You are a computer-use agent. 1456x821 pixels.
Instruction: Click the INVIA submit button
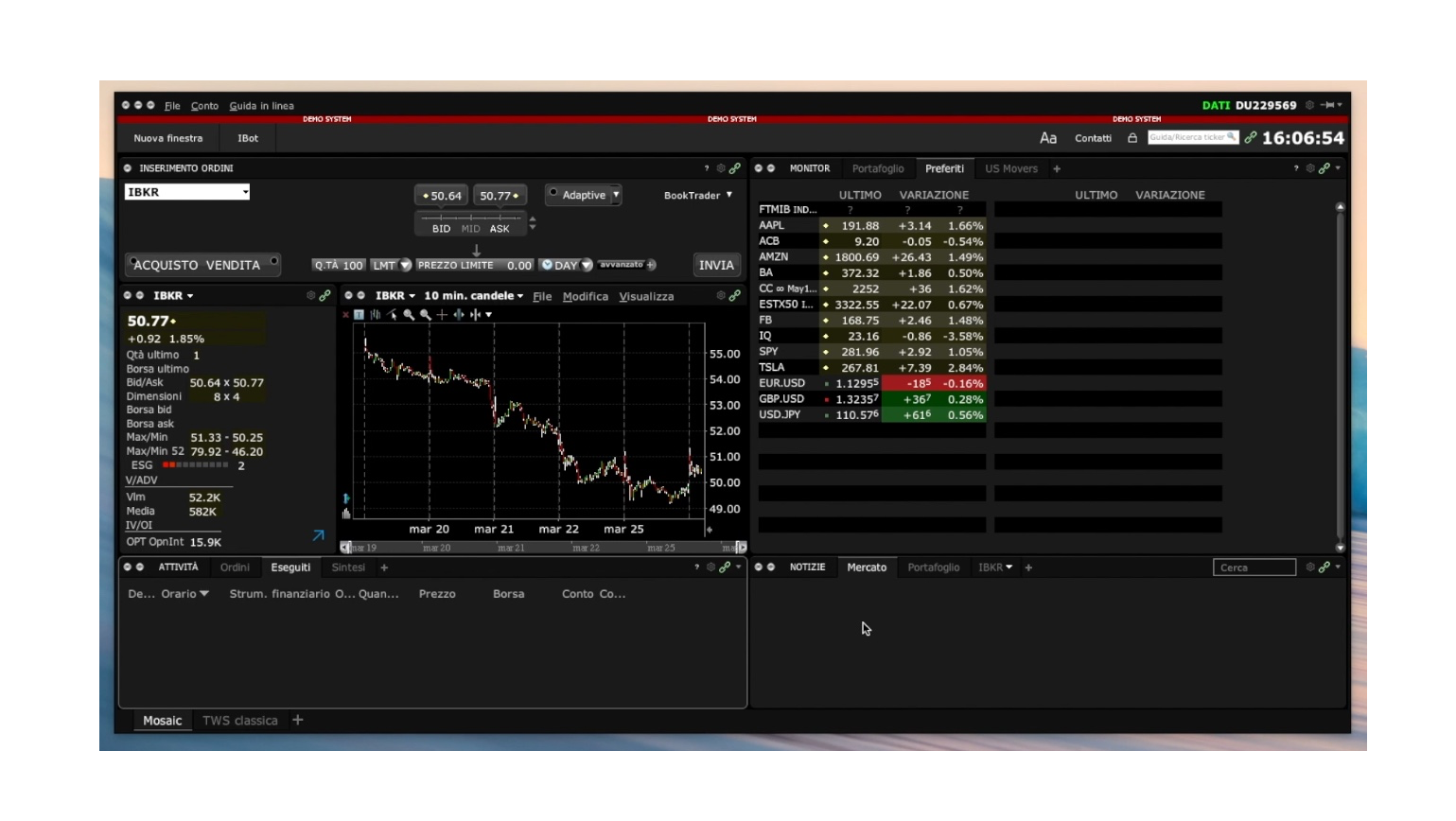point(716,265)
